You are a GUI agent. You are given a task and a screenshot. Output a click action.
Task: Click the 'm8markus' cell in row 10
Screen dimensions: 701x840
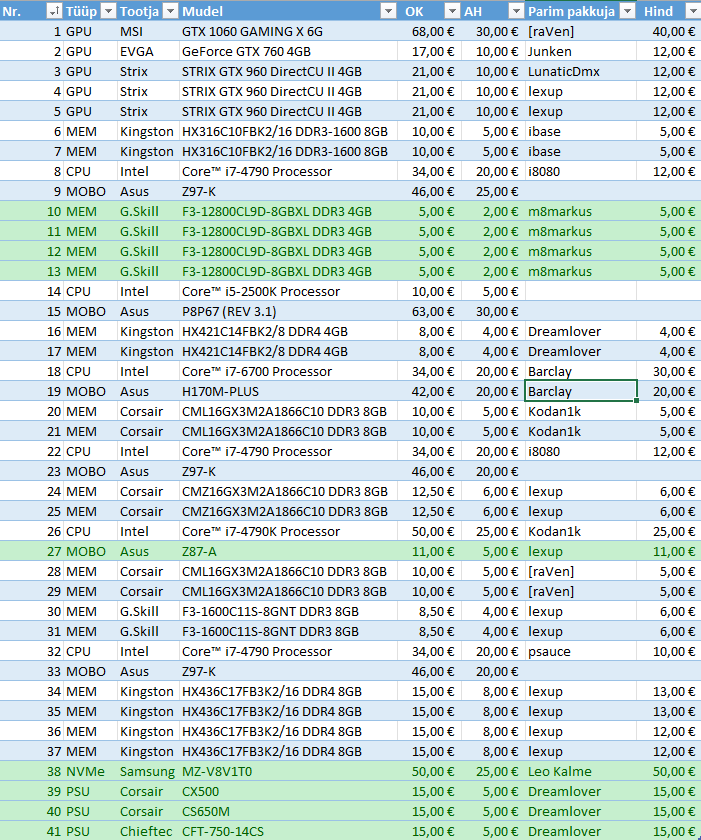(x=581, y=212)
